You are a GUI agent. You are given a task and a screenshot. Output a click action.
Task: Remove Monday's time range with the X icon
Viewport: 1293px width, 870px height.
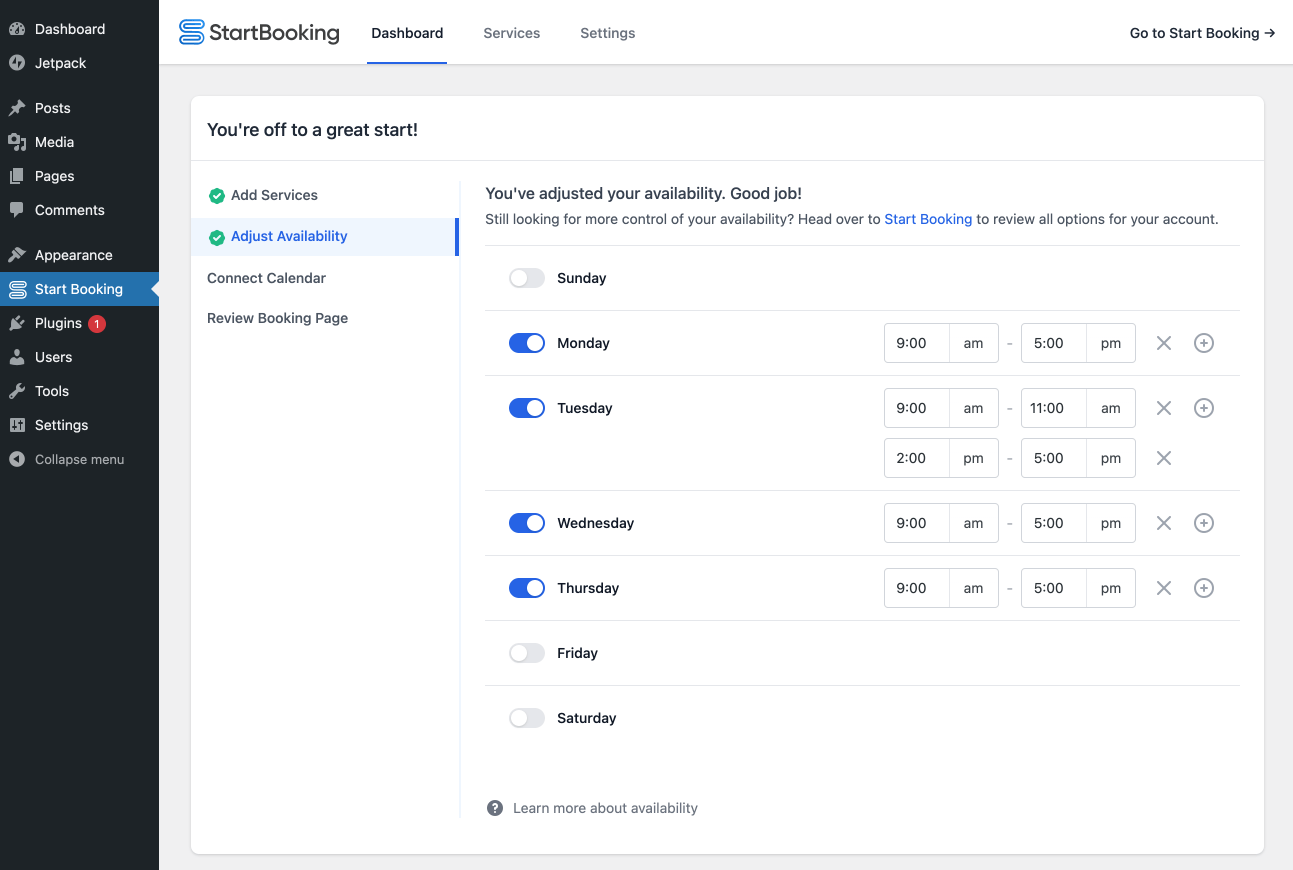(x=1164, y=343)
